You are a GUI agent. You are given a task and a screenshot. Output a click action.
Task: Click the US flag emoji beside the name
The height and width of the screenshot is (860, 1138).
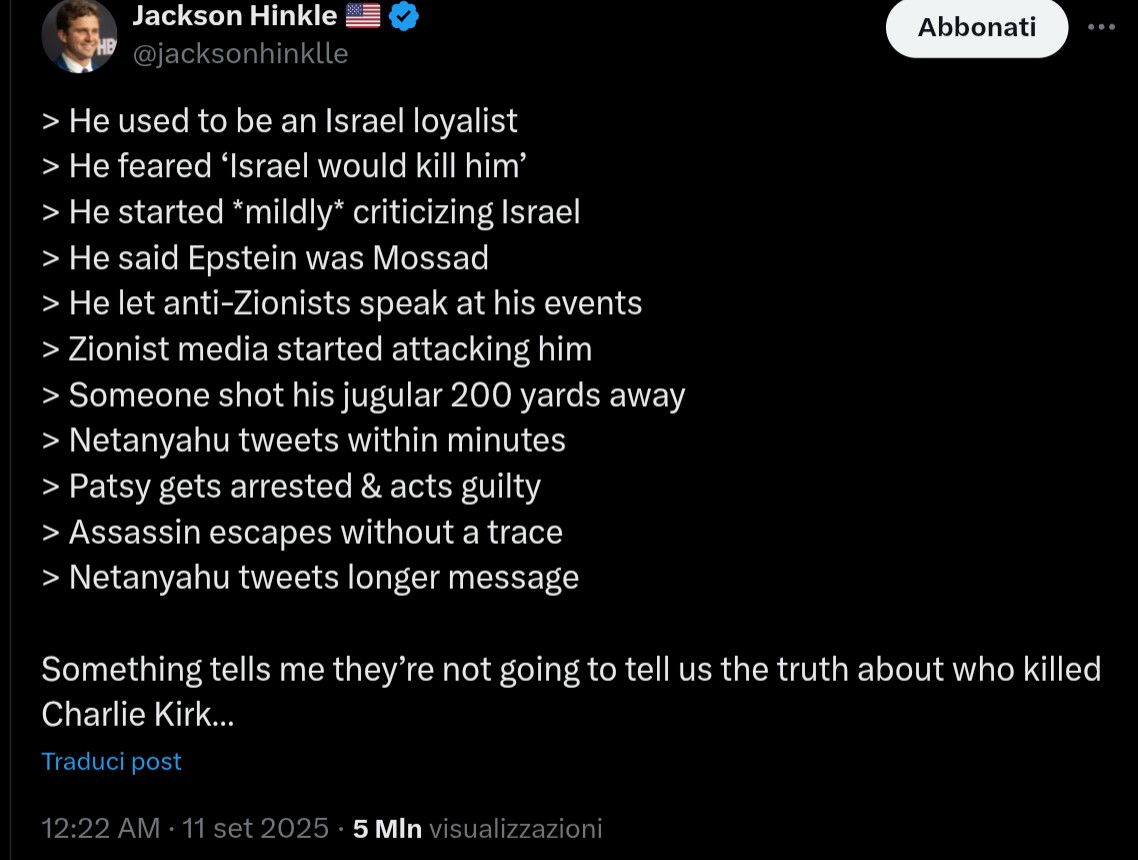[361, 16]
